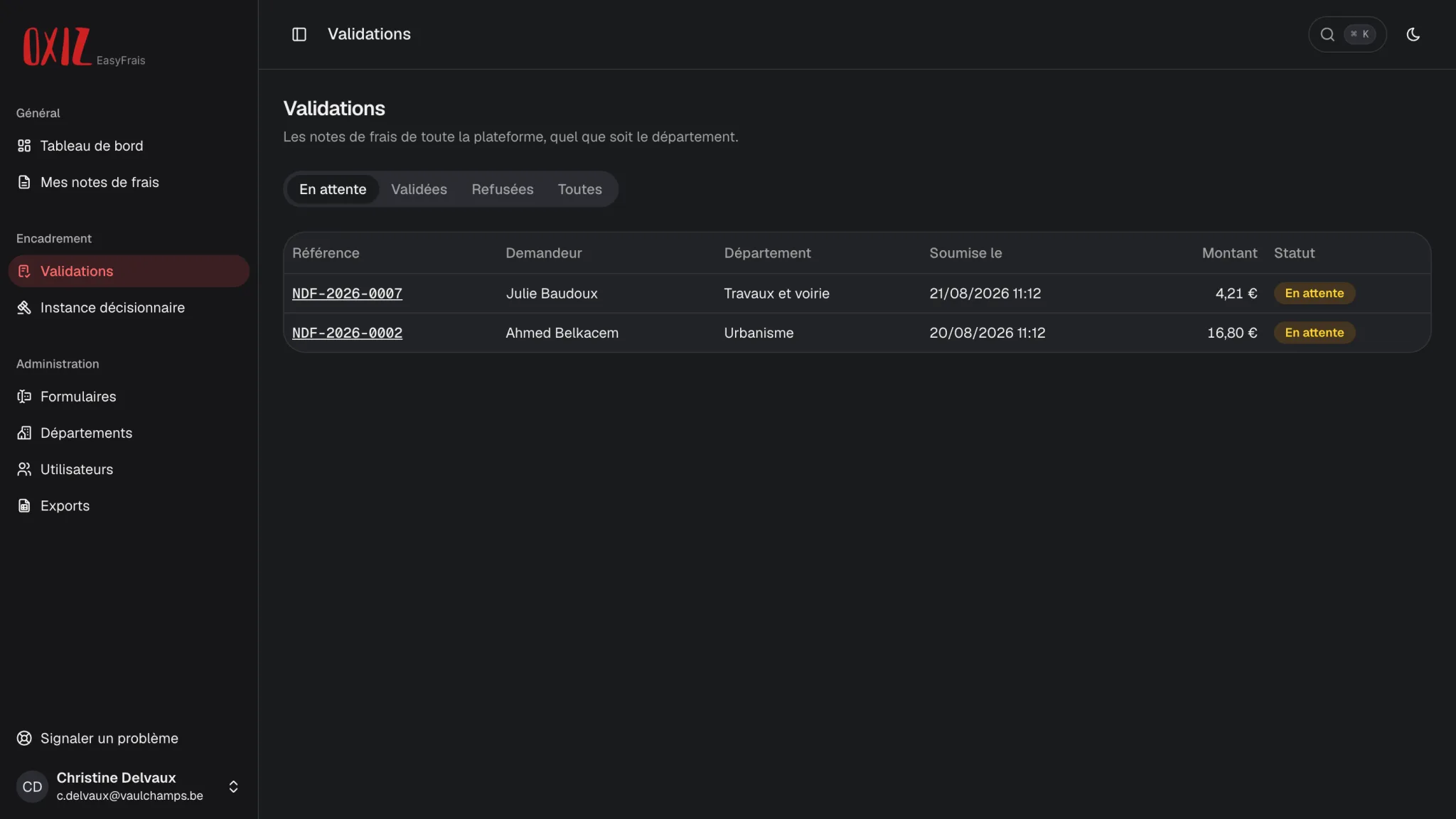The height and width of the screenshot is (819, 1456).
Task: Toggle the sidebar panel icon
Action: click(299, 34)
